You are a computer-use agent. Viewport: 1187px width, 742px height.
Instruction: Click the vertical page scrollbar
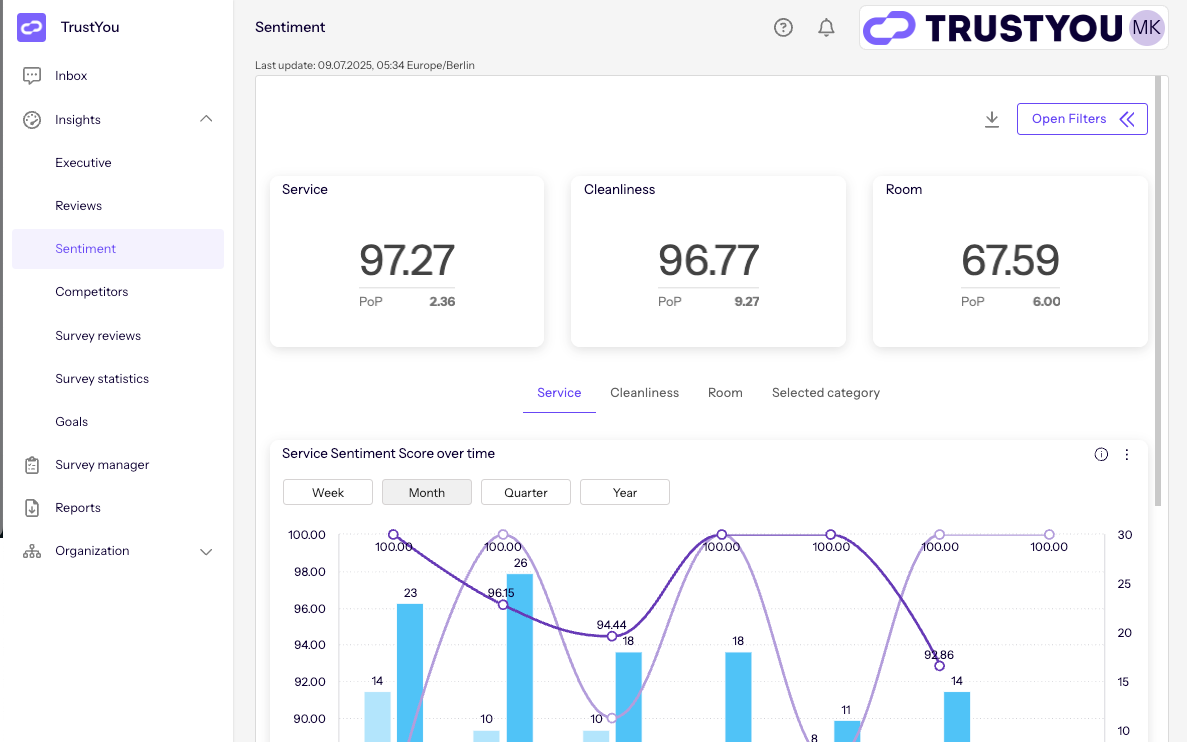coord(1158,290)
